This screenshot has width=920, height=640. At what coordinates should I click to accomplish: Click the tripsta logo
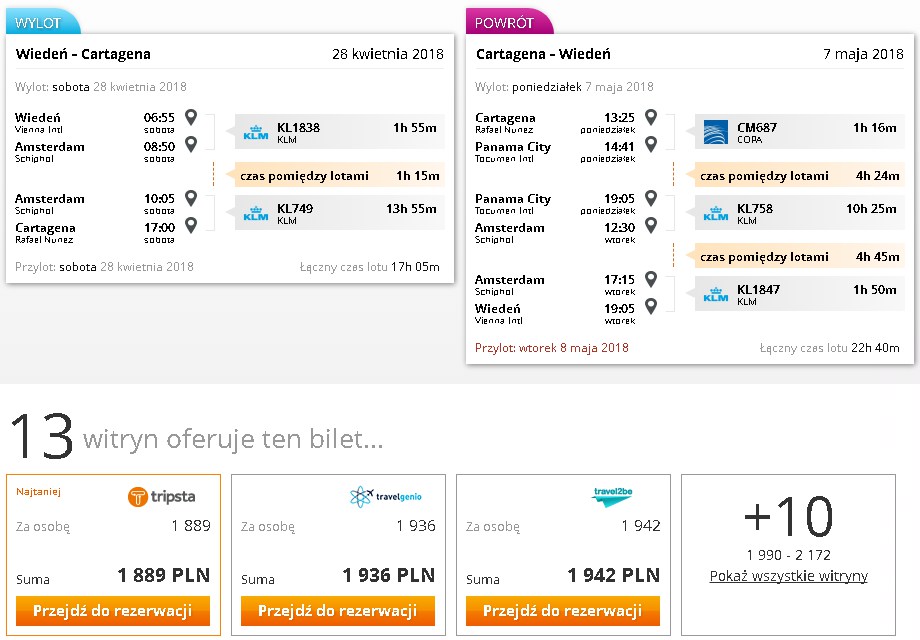pyautogui.click(x=161, y=497)
